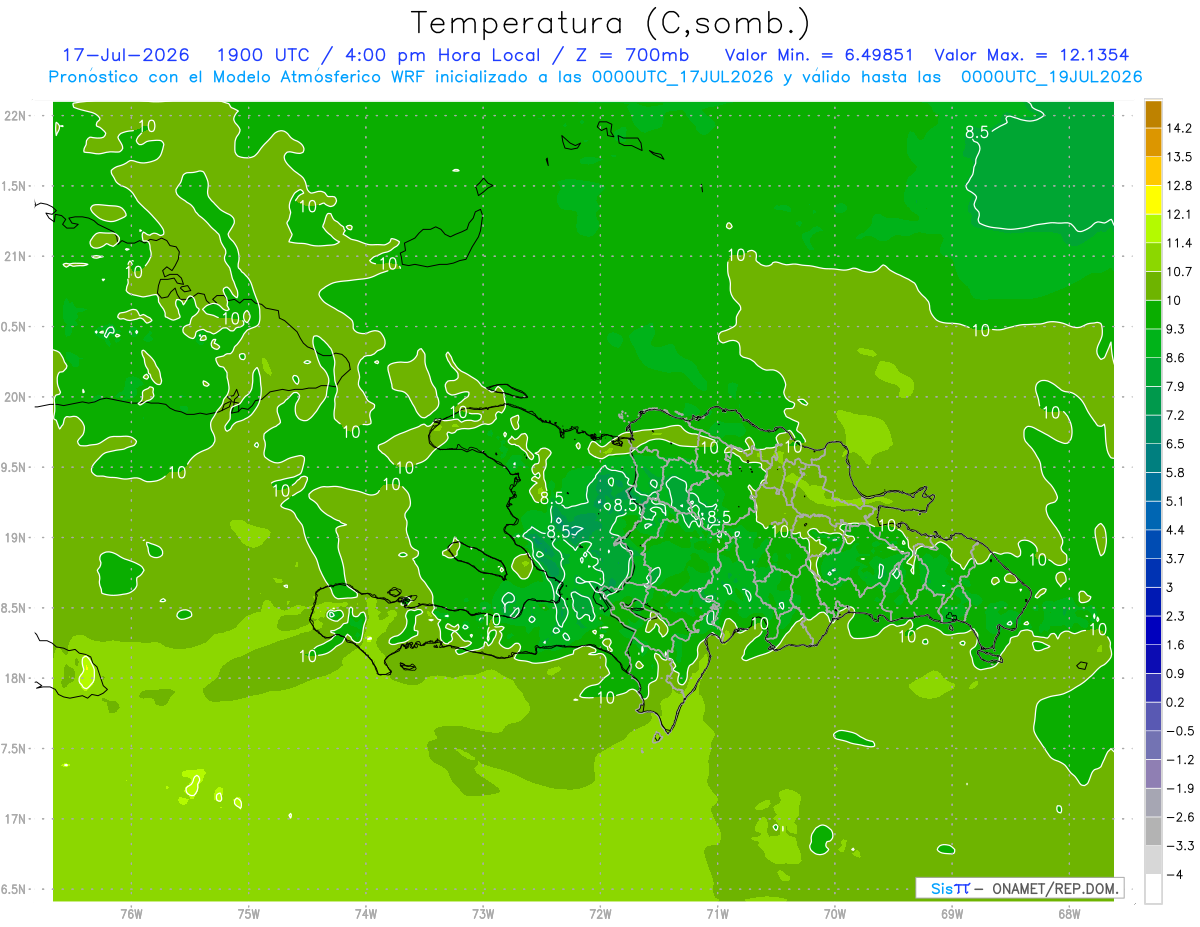Click the 21N latitude axis label
Image resolution: width=1200 pixels, height=927 pixels.
coord(16,256)
